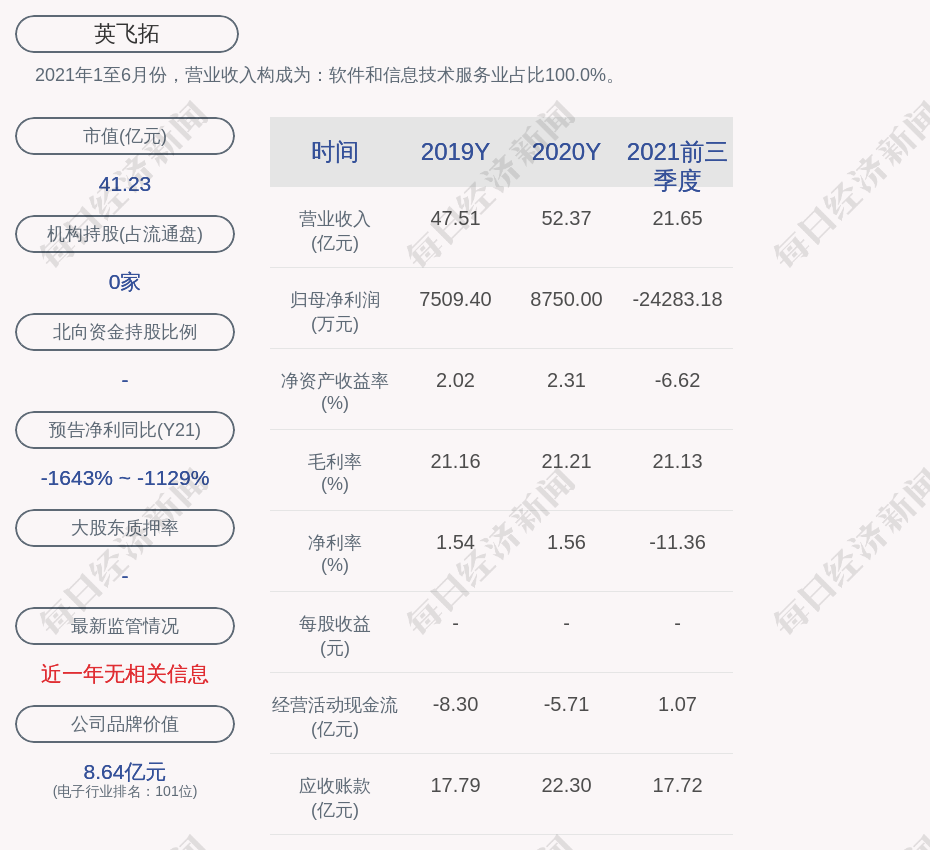The image size is (930, 850).
Task: Select the 经营活动现金流(亿元) row label
Action: click(x=335, y=717)
